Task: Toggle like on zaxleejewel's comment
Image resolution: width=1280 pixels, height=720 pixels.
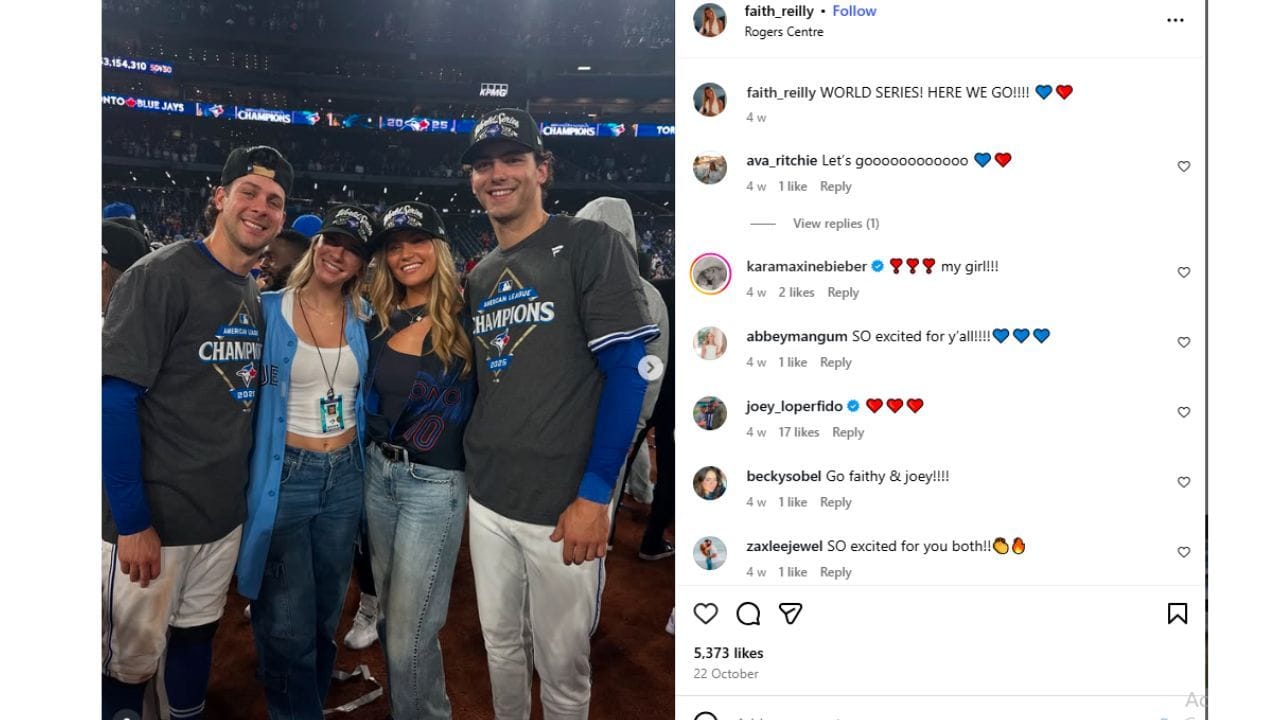Action: (1183, 551)
